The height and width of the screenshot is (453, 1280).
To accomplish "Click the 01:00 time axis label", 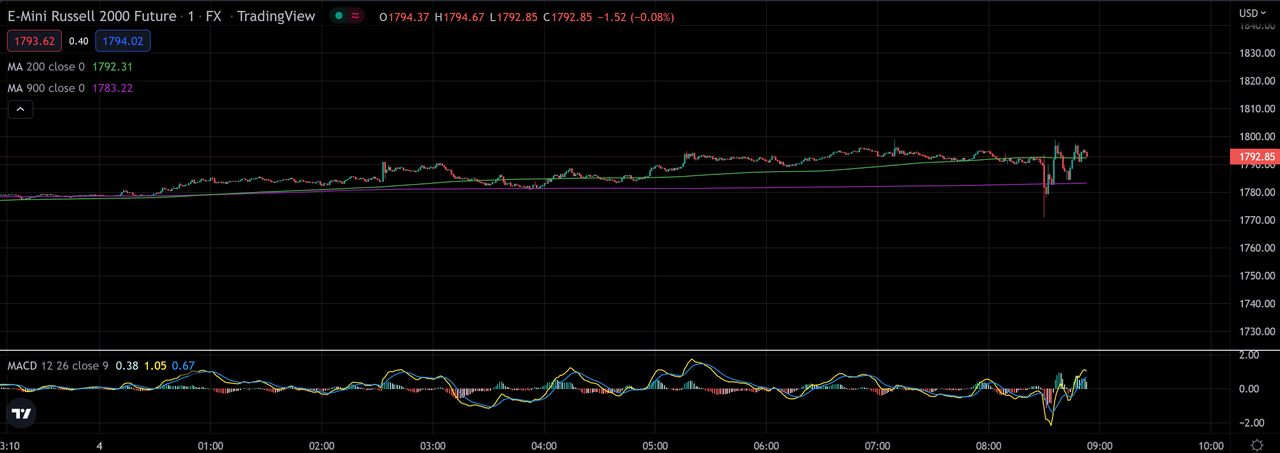I will pos(210,445).
